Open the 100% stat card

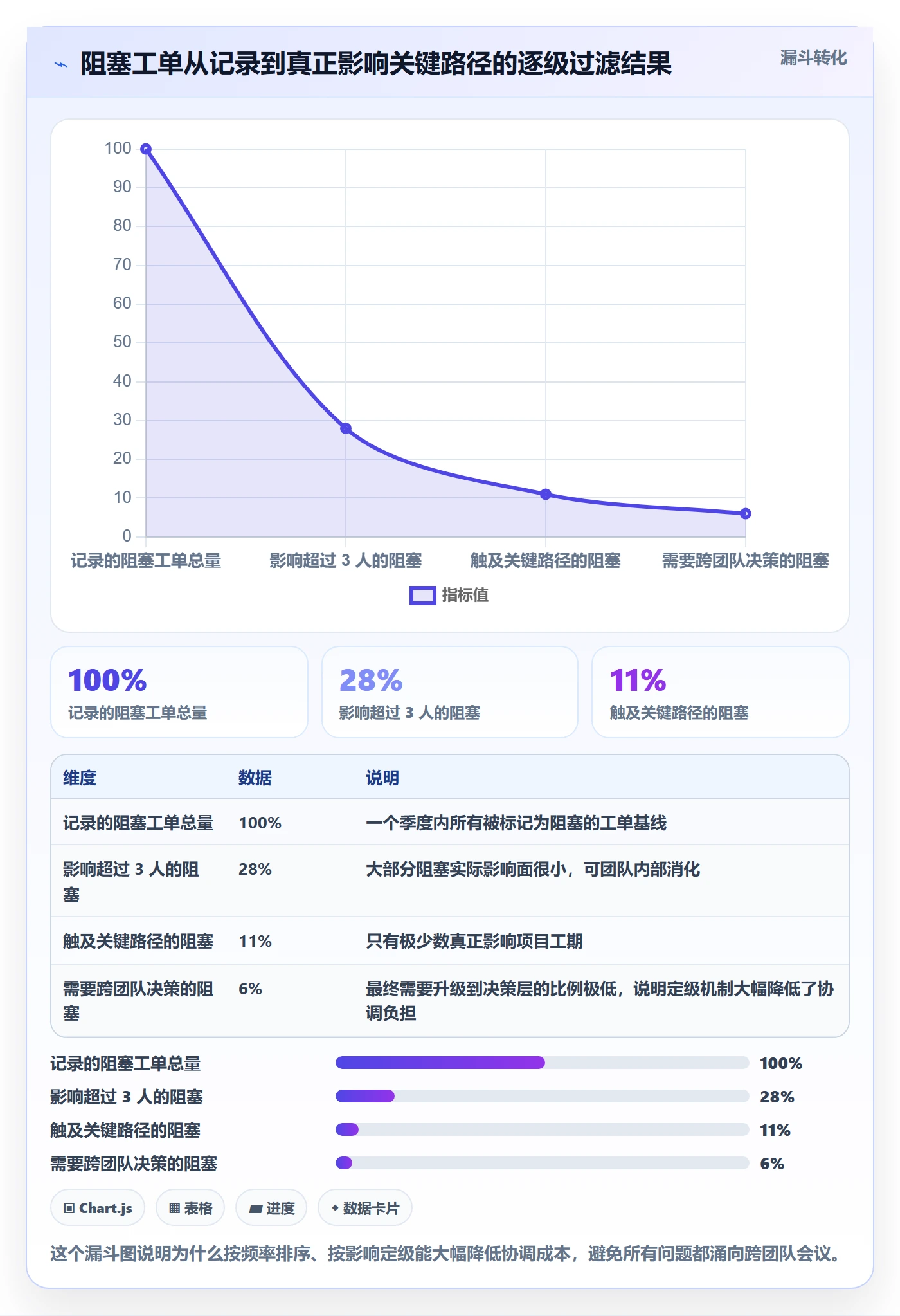coord(179,692)
